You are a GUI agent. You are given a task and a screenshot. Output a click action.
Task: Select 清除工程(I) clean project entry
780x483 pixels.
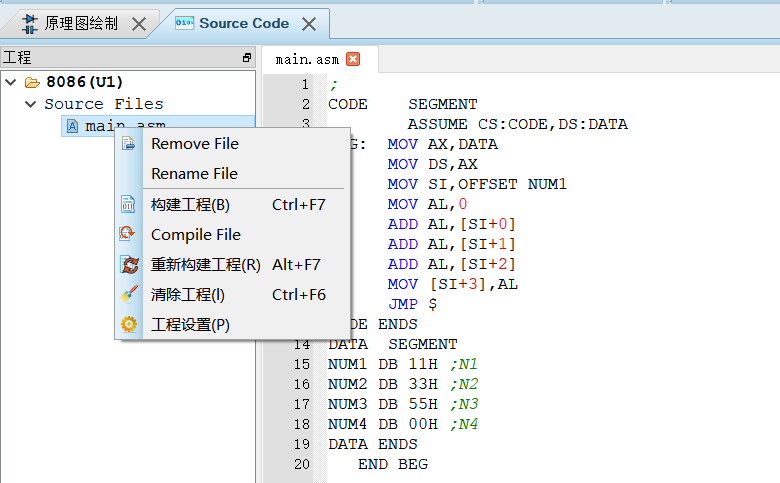[232, 295]
